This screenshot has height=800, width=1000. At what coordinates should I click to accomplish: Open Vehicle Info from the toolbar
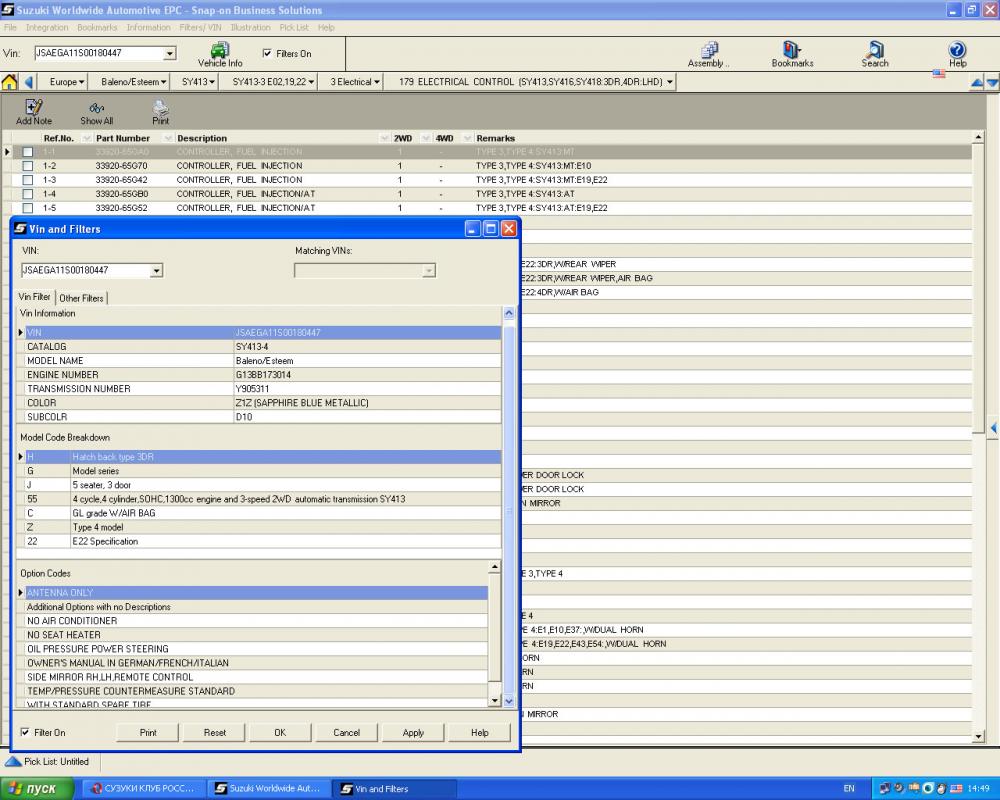coord(220,54)
